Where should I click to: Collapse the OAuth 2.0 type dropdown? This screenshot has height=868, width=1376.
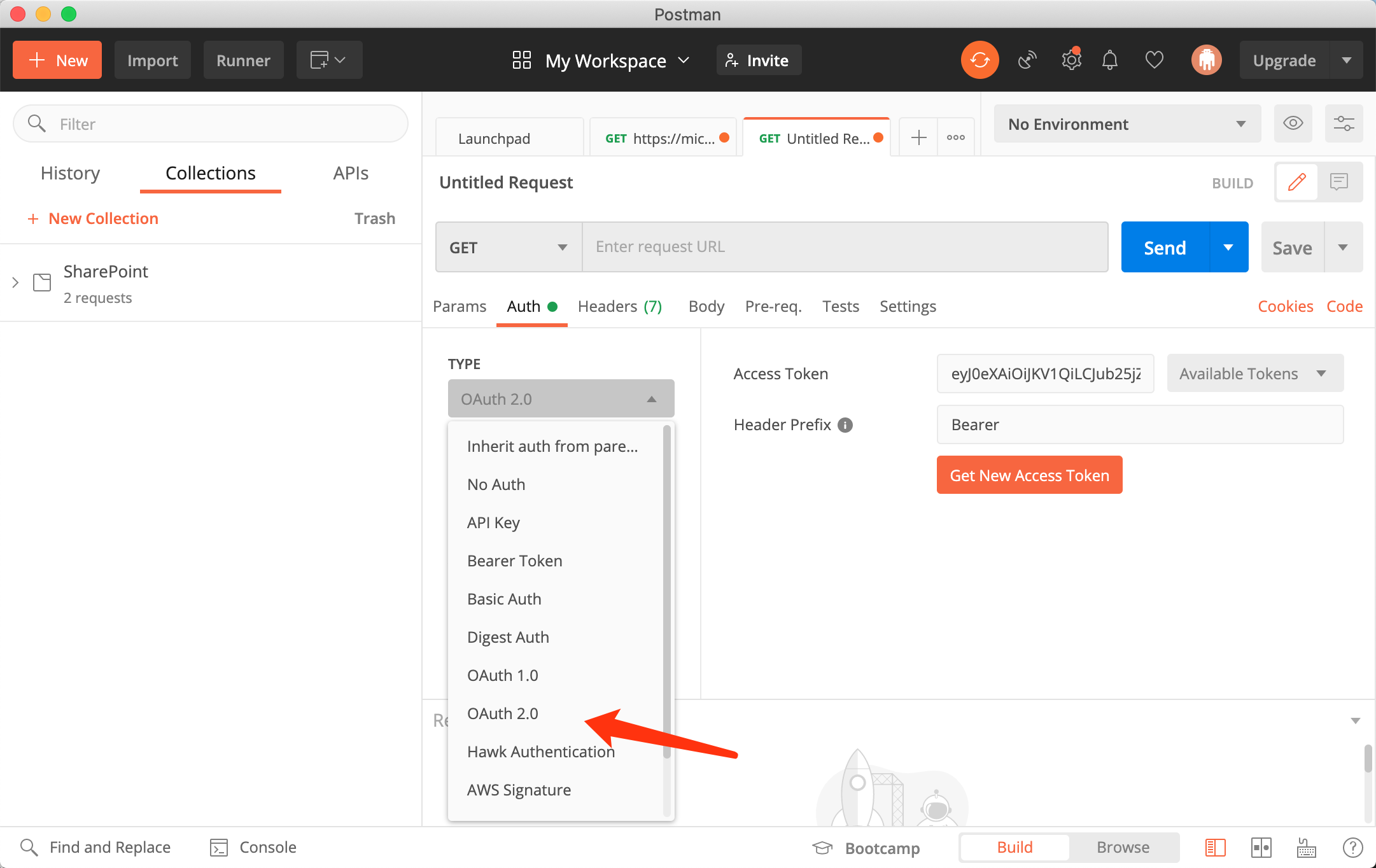pyautogui.click(x=561, y=399)
